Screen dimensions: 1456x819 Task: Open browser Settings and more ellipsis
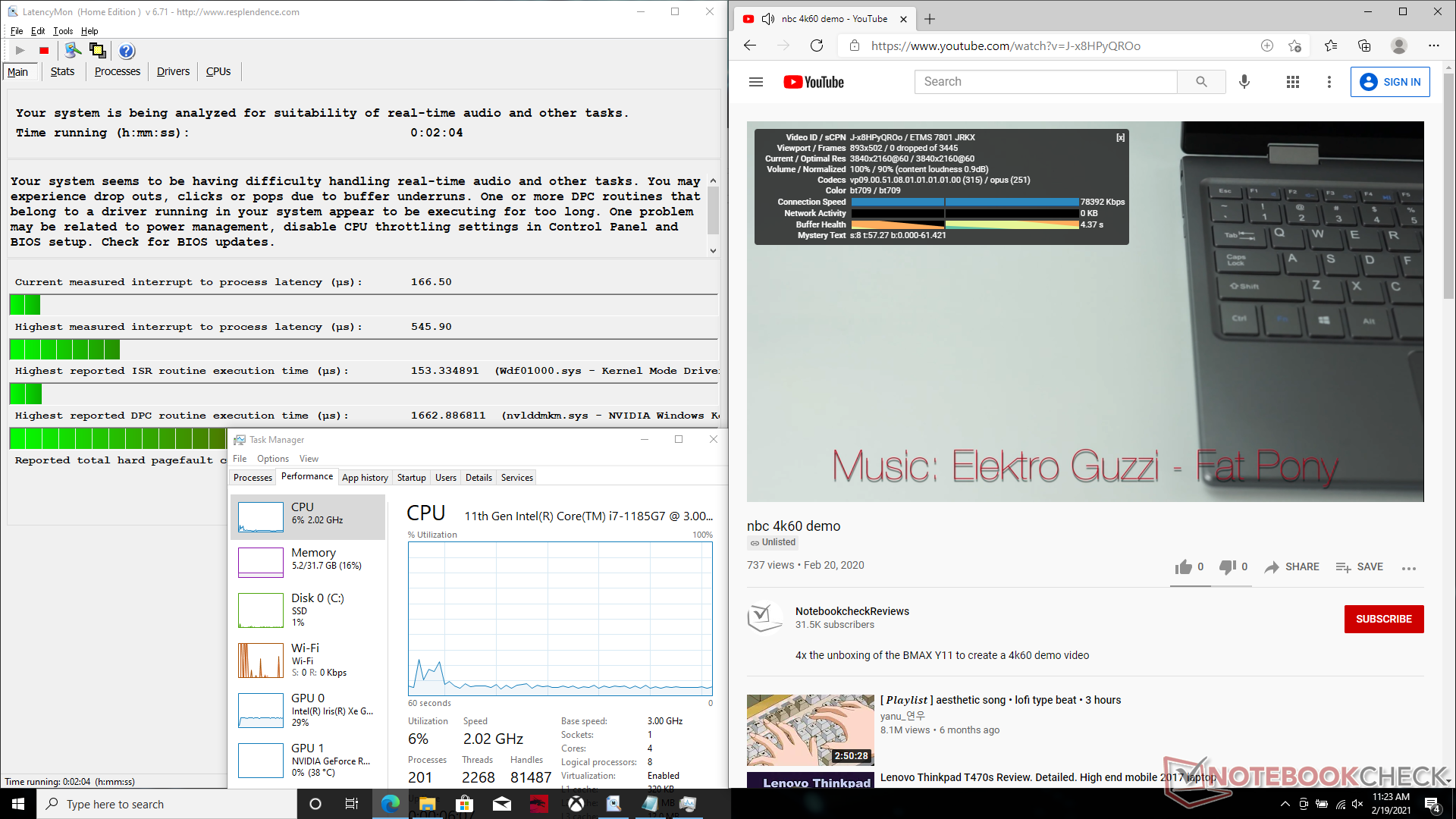pyautogui.click(x=1433, y=45)
